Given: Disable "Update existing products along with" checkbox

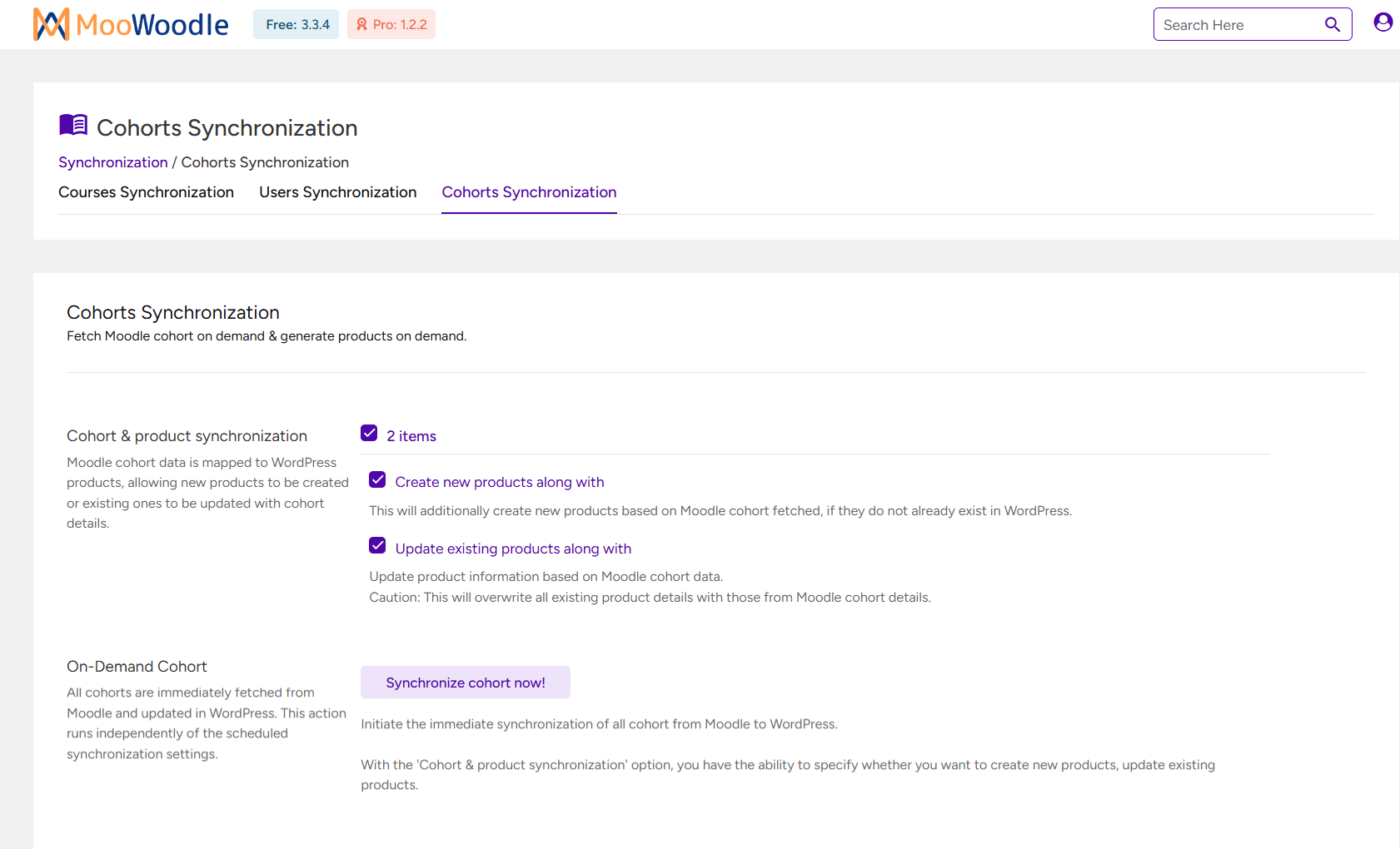Looking at the screenshot, I should tap(377, 545).
